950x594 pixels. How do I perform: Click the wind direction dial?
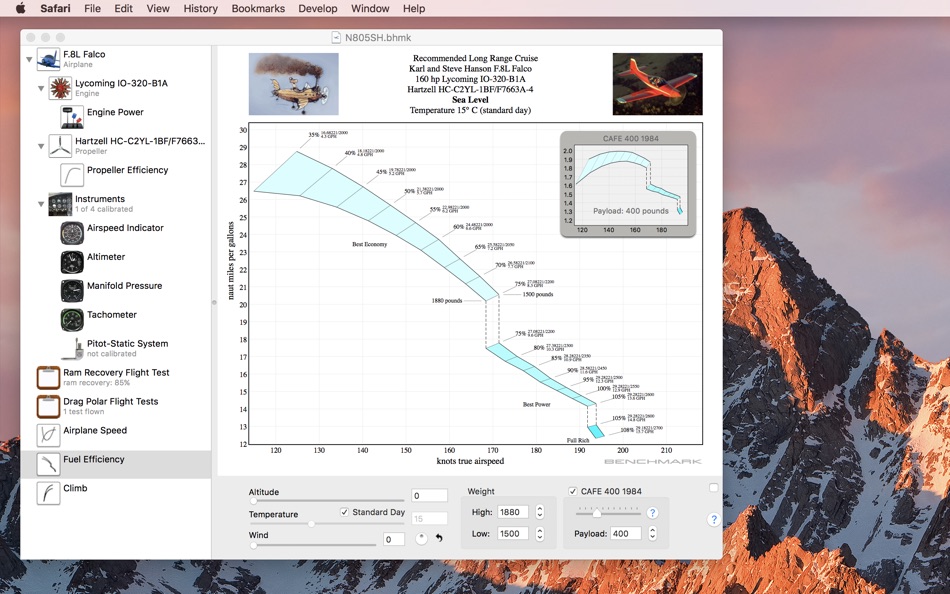click(x=421, y=538)
